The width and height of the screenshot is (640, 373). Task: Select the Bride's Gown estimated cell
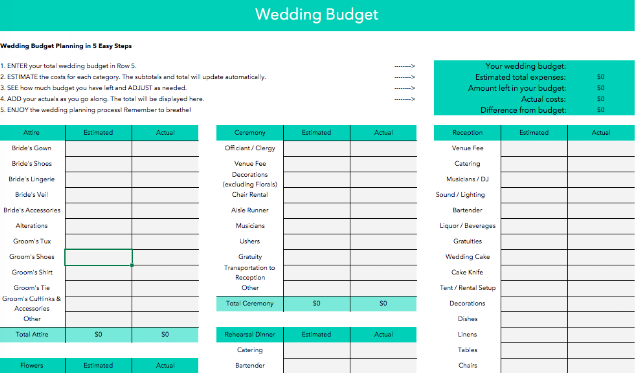(98, 149)
